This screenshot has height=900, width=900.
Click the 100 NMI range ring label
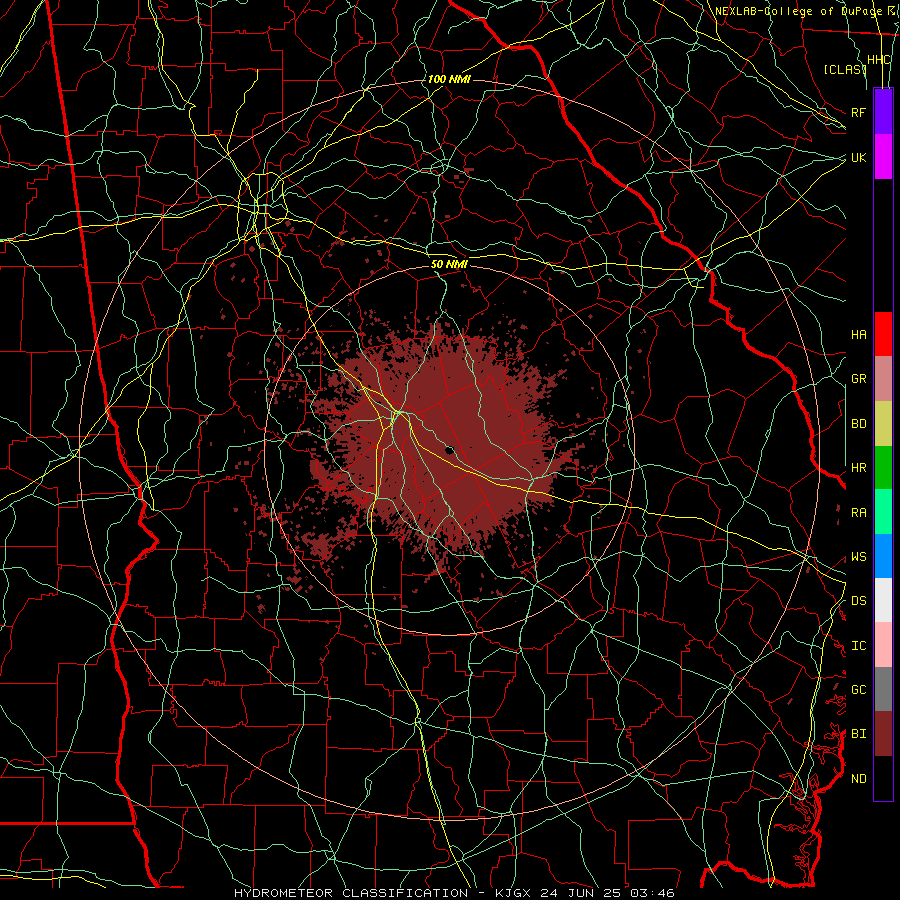449,79
